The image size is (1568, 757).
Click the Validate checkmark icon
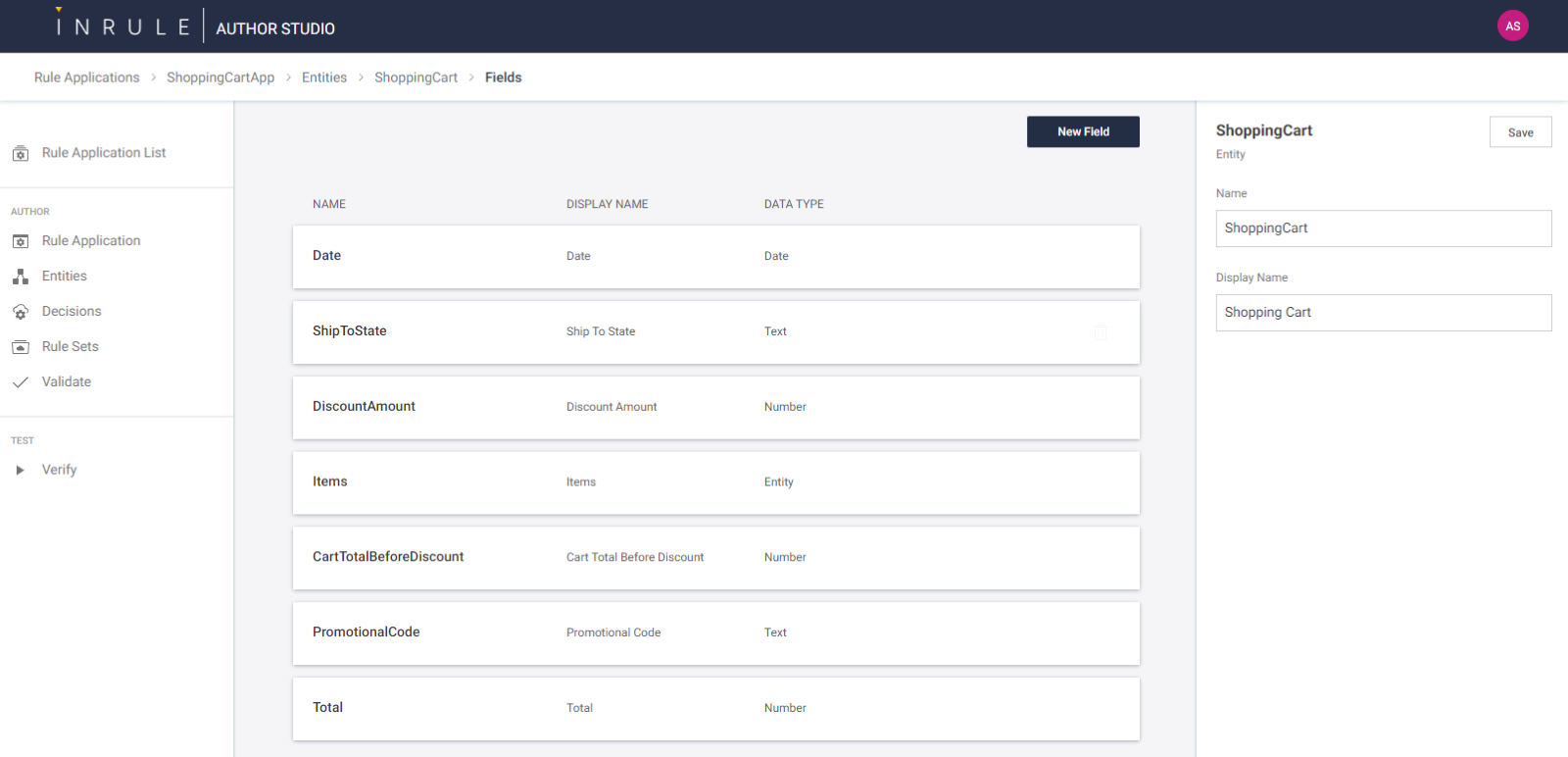[x=21, y=382]
